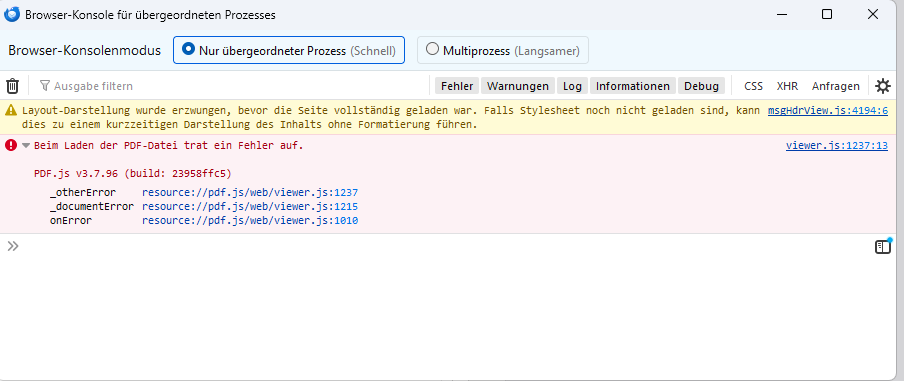Toggle the Warnungen filter
This screenshot has height=381, width=904.
click(518, 86)
